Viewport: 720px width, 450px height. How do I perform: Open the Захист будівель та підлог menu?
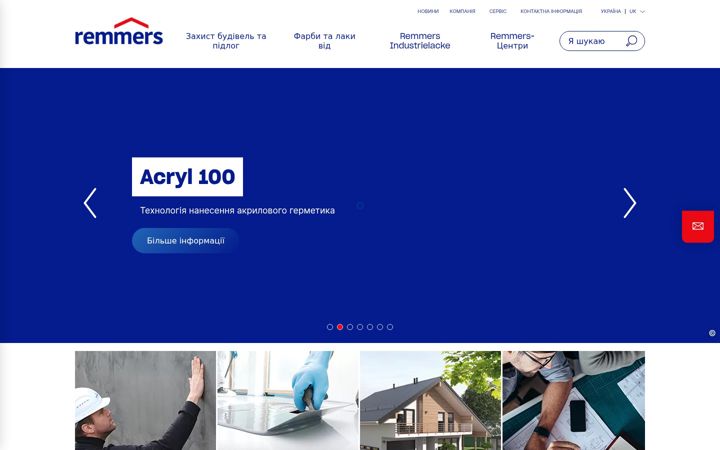point(226,41)
